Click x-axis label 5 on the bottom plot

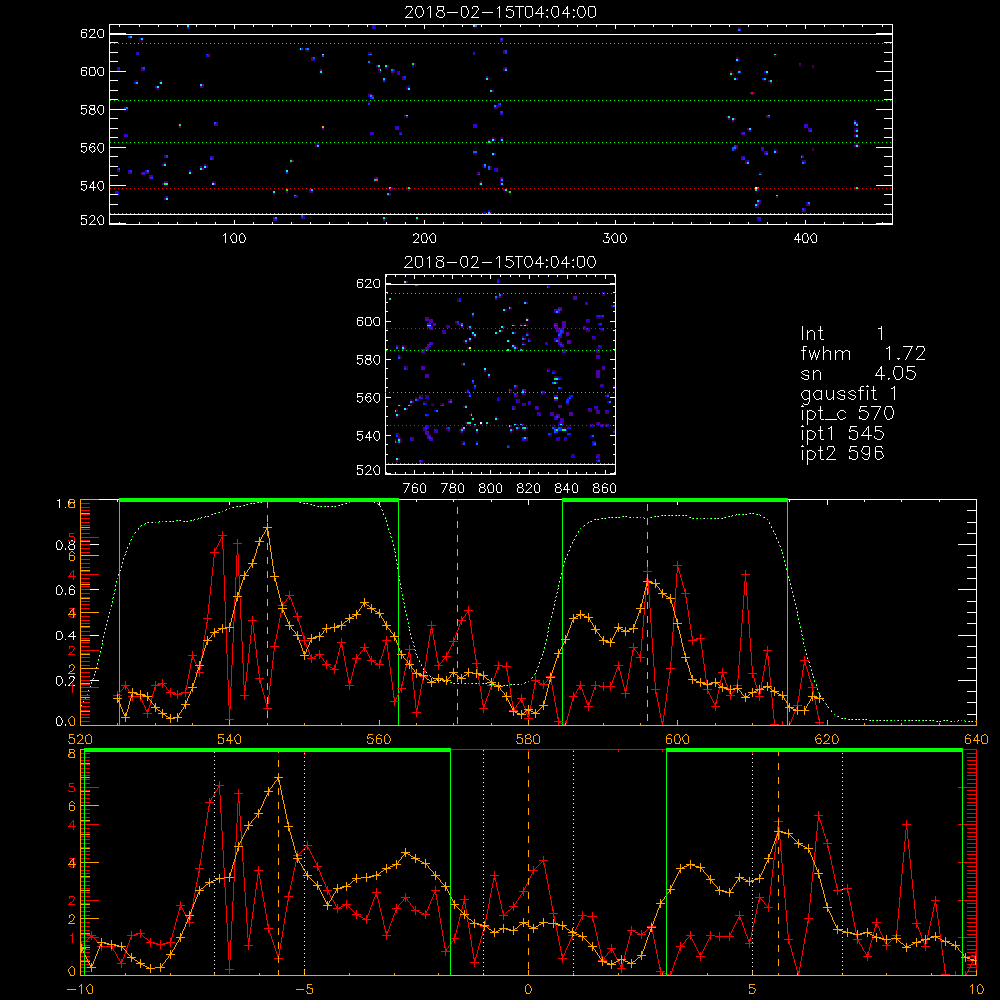pos(753,989)
